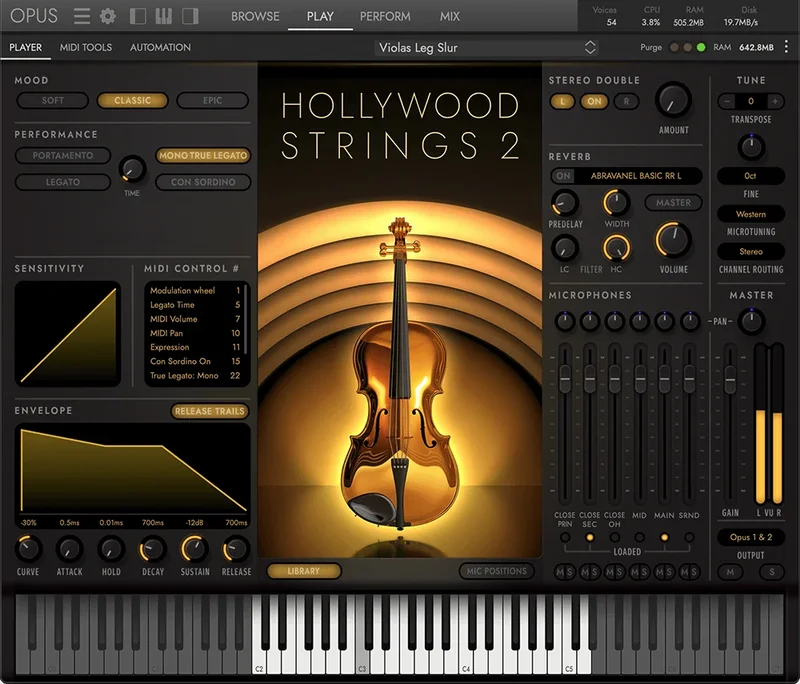Click the Mic Positions button
Image resolution: width=800 pixels, height=684 pixels.
point(496,571)
